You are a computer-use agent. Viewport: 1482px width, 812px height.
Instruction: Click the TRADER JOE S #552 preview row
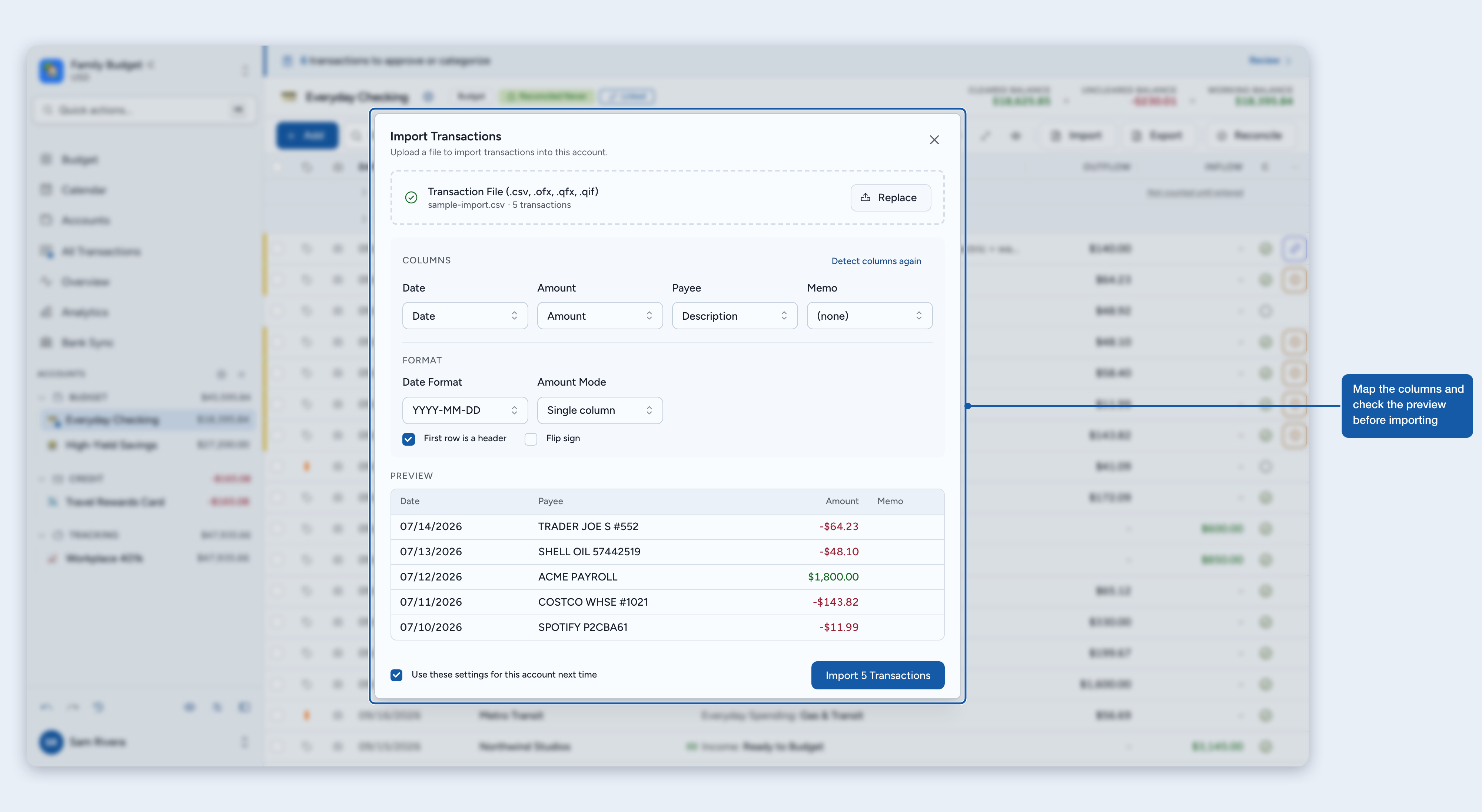point(667,526)
